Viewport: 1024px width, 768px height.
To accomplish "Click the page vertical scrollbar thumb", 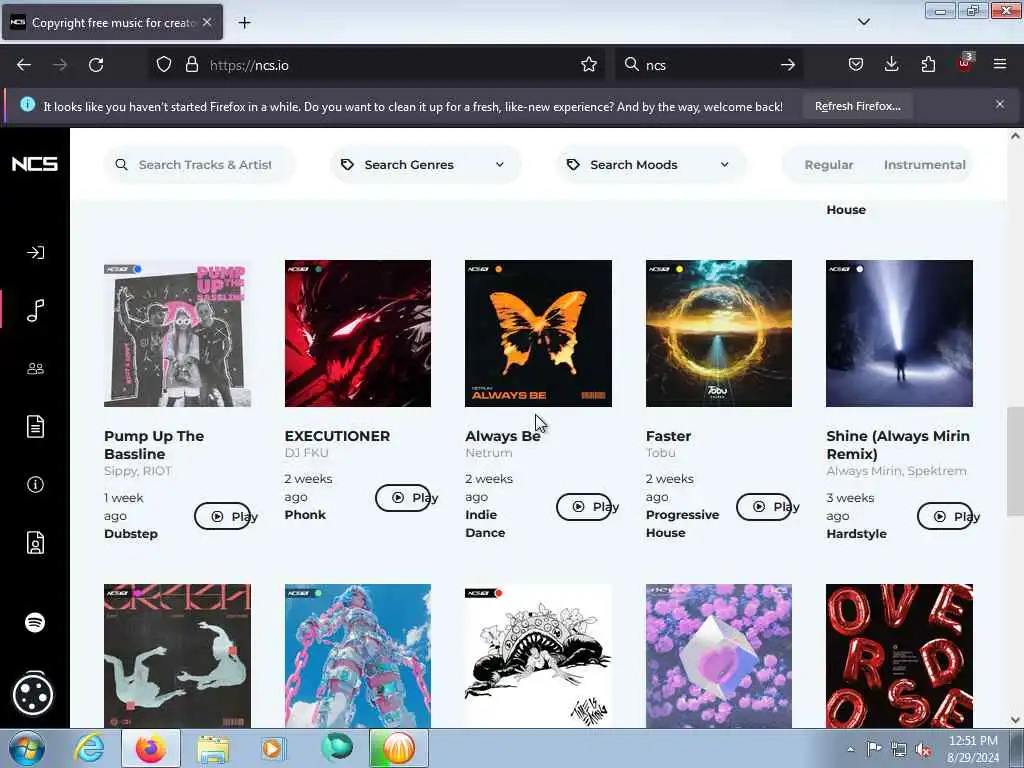I will (1015, 461).
